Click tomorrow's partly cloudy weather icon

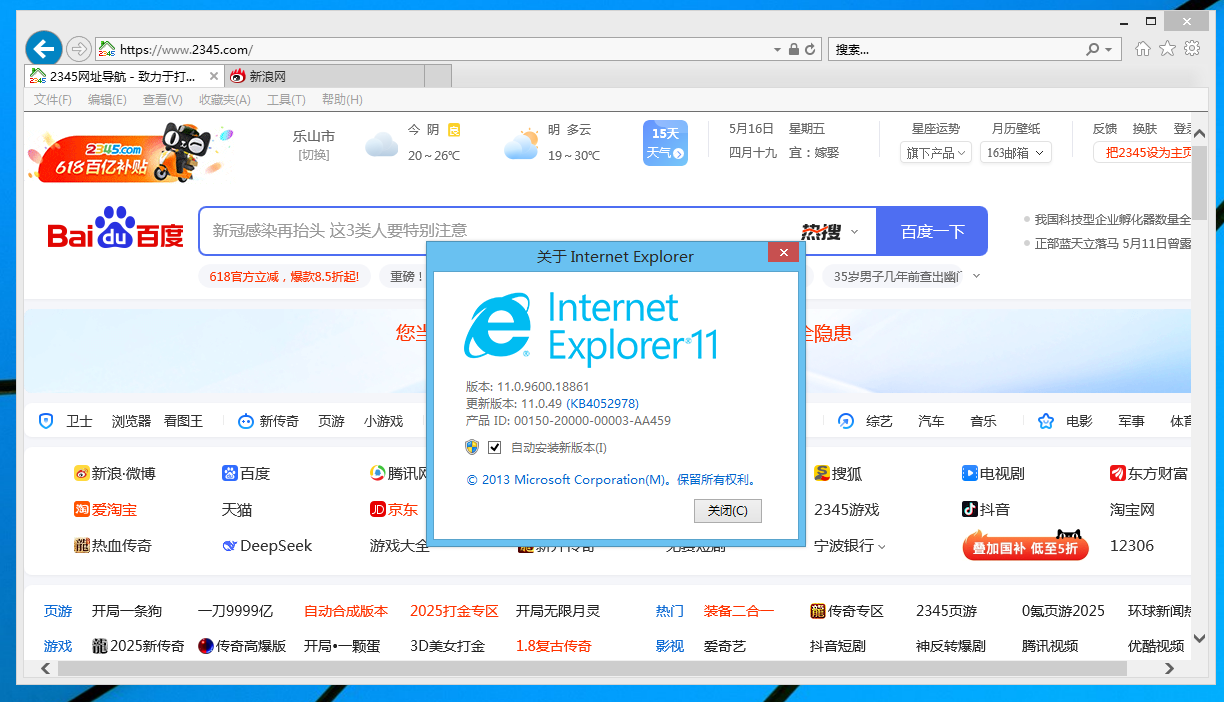521,145
